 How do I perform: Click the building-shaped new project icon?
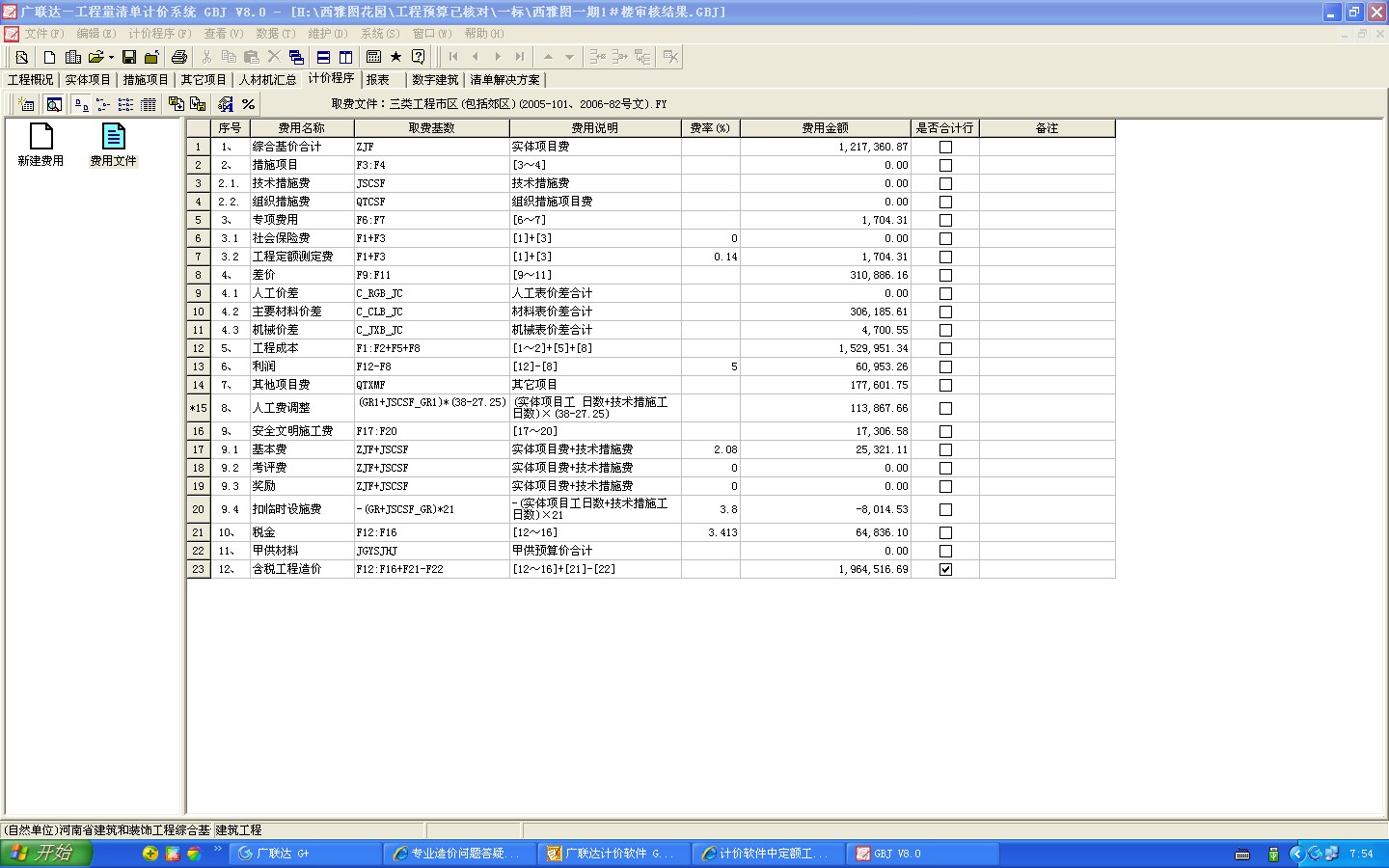pos(72,57)
